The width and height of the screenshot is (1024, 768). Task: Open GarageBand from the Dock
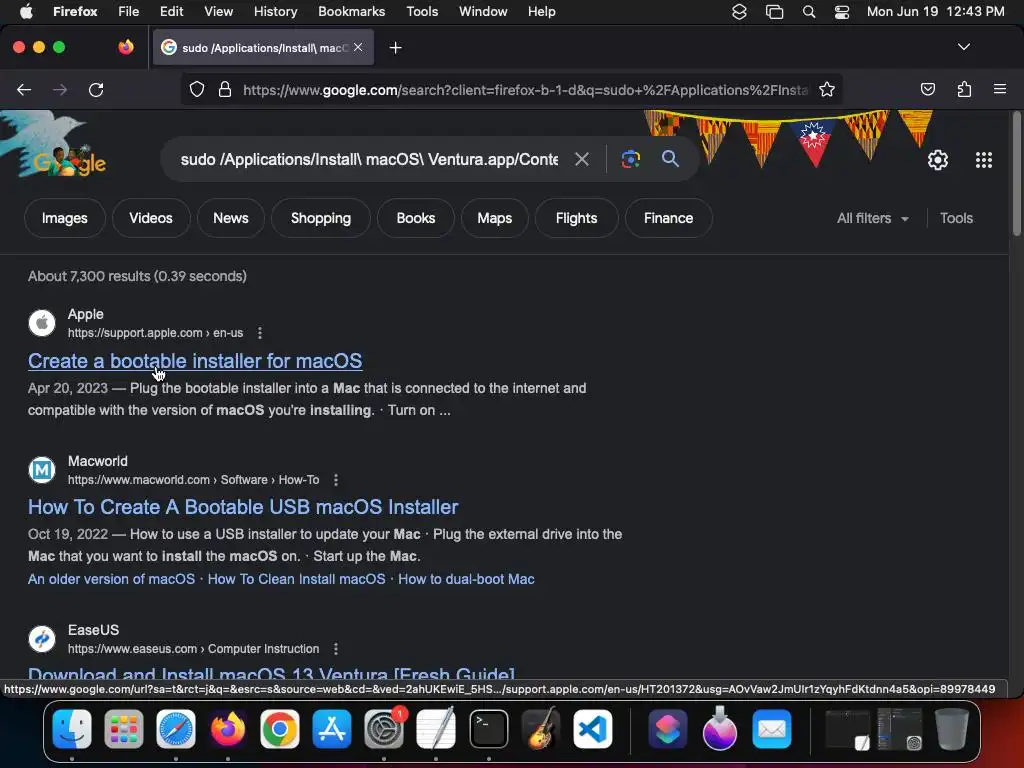click(x=541, y=728)
